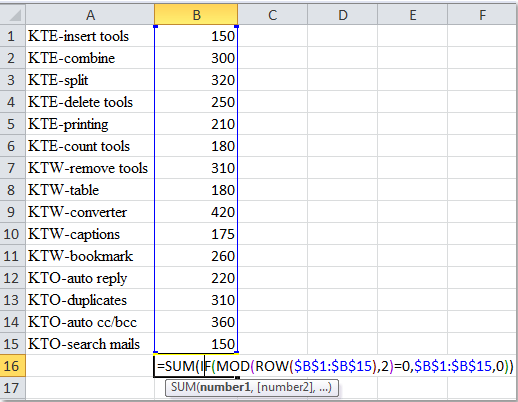Click the MOD part of the formula
Viewport: 518px width, 402px height.
click(233, 366)
